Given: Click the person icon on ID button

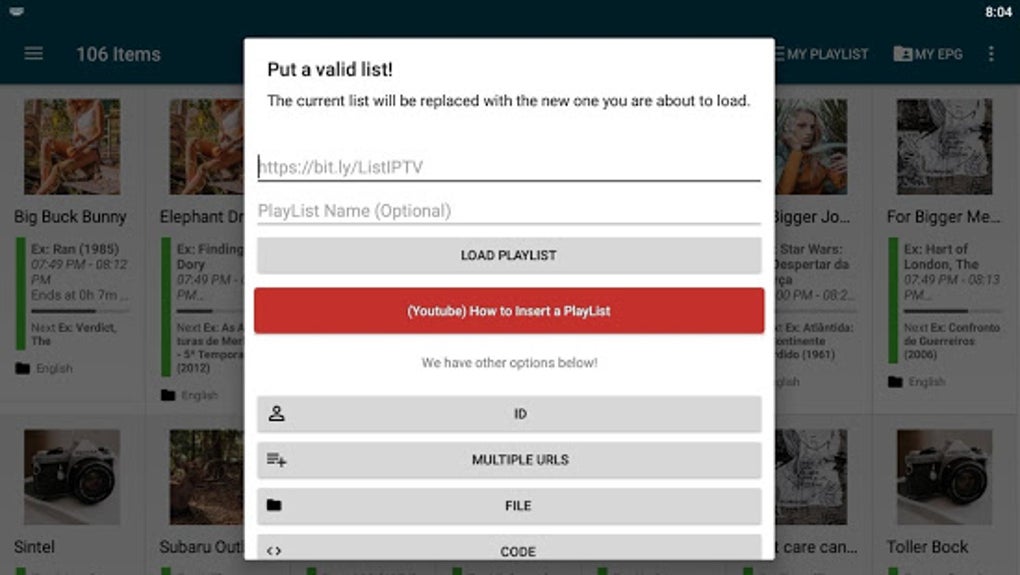Looking at the screenshot, I should point(277,414).
